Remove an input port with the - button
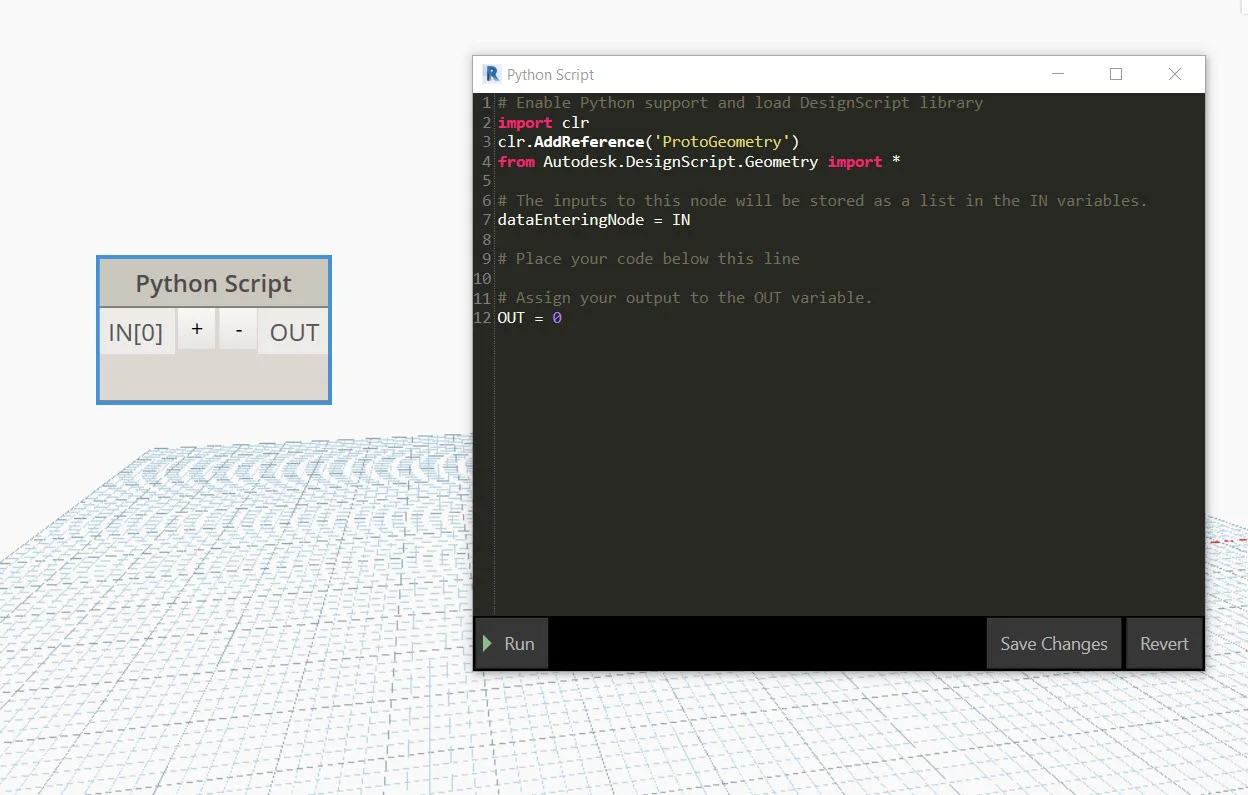 click(x=238, y=330)
